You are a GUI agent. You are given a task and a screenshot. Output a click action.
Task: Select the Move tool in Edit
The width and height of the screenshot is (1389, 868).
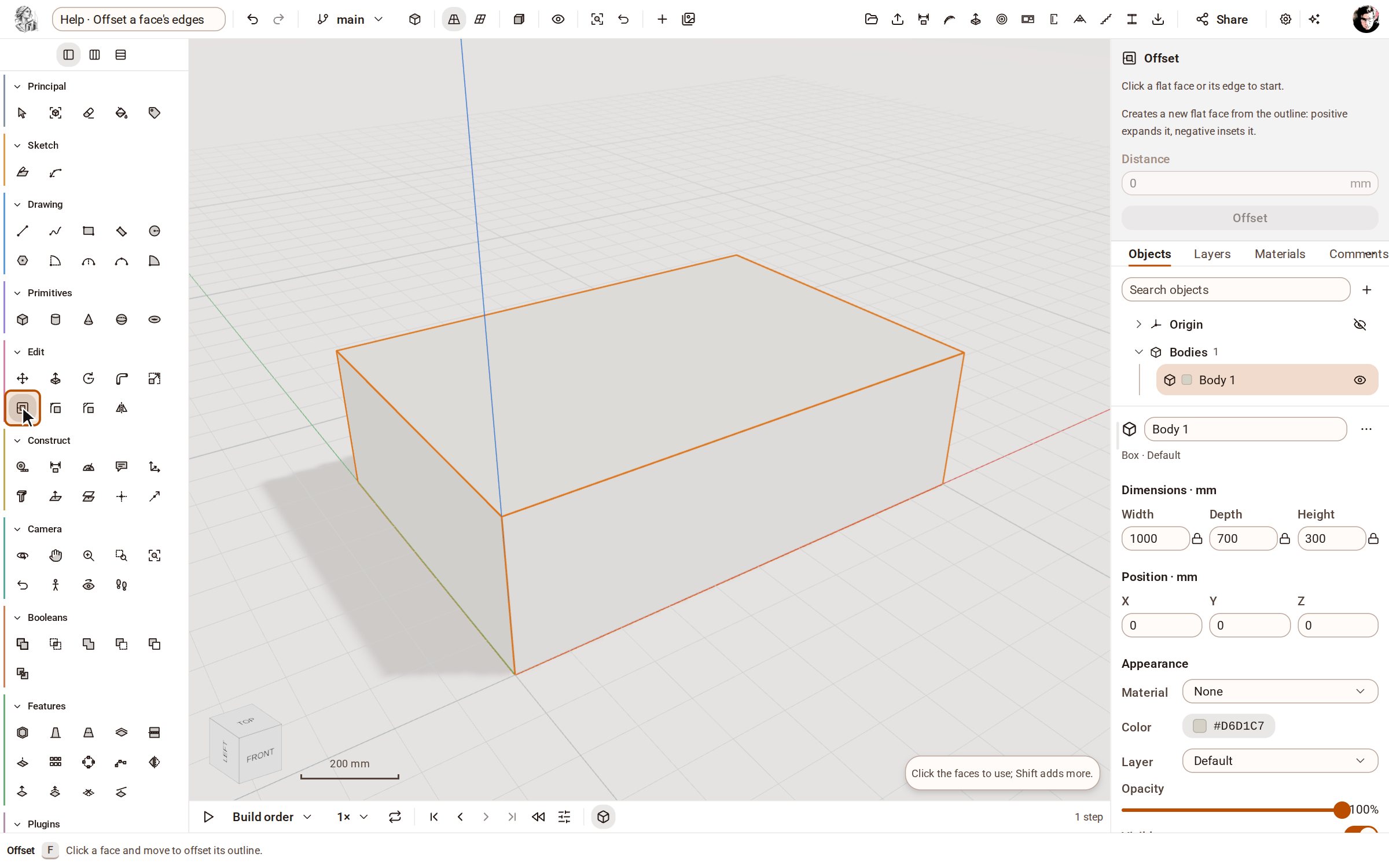[23, 378]
